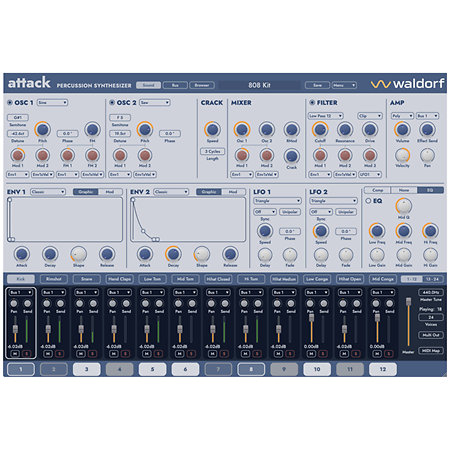Open the Menu dropdown in the header
The height and width of the screenshot is (450, 450).
(x=344, y=85)
